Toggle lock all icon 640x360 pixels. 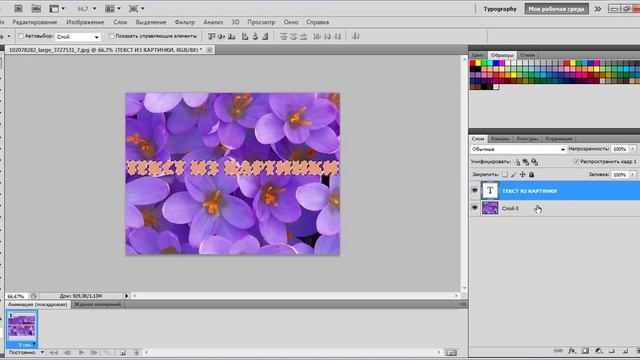pyautogui.click(x=531, y=175)
